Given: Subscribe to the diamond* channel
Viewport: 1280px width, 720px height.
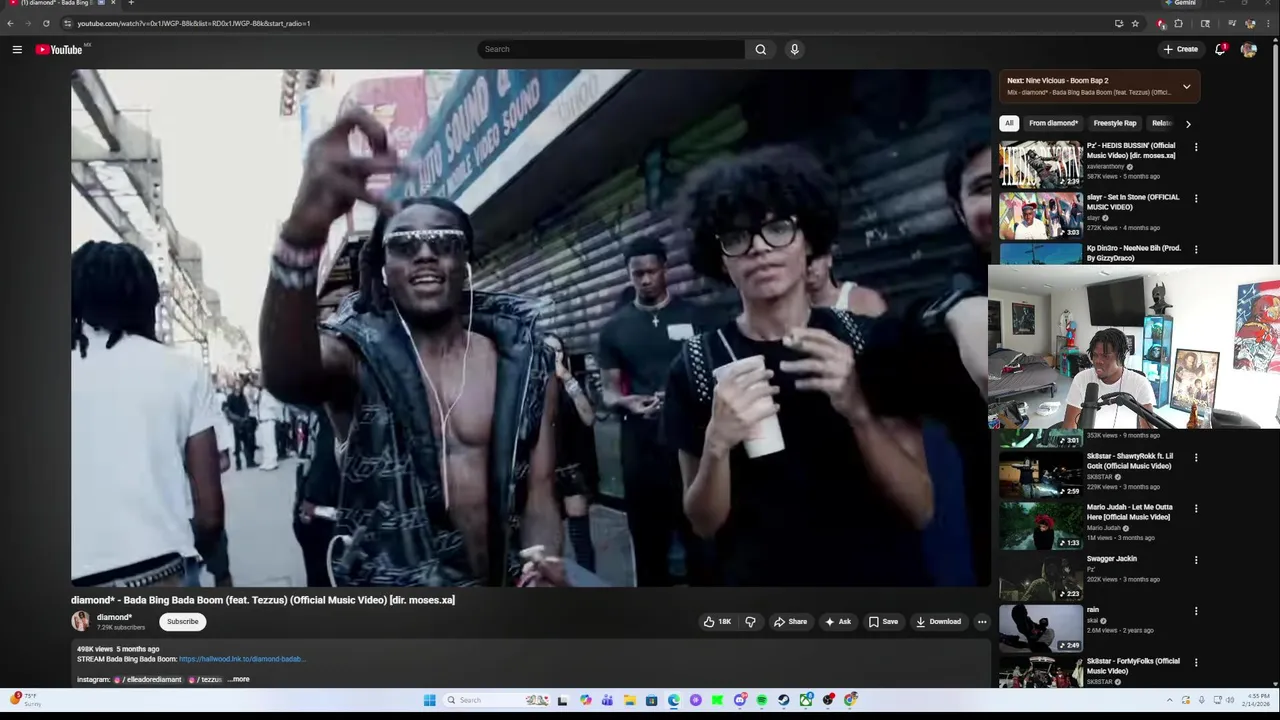Looking at the screenshot, I should [x=182, y=622].
